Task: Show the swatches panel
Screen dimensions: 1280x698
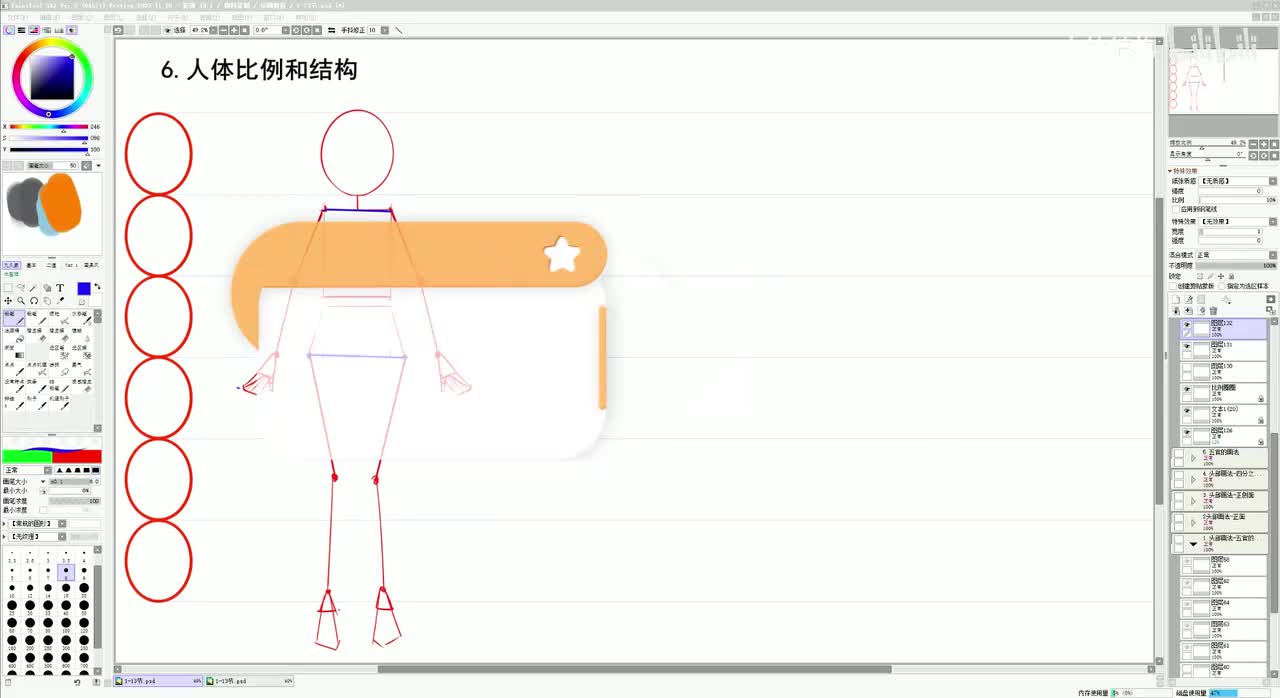Action: pyautogui.click(x=59, y=30)
